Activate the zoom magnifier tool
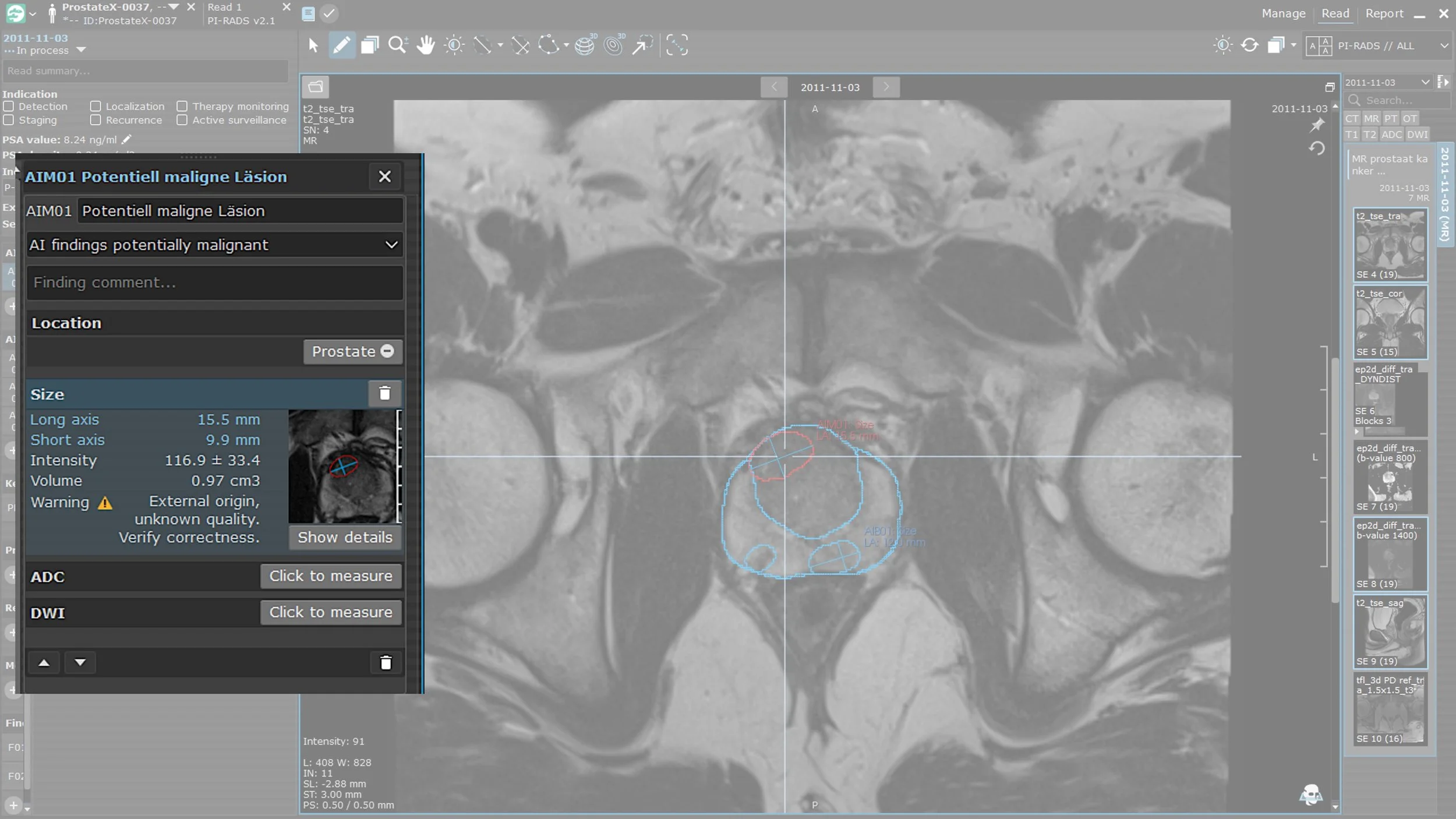 [398, 45]
